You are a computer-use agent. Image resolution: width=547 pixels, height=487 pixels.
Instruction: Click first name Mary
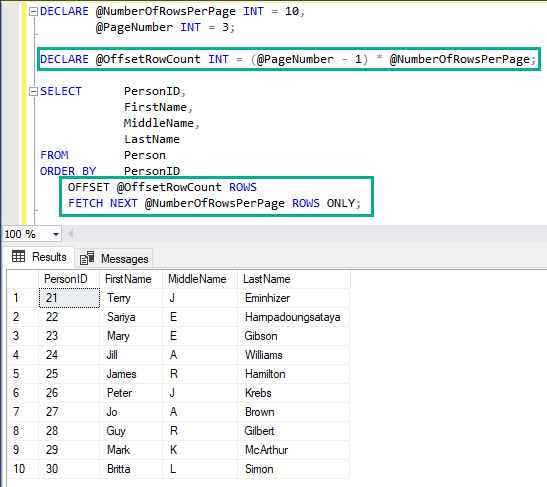pyautogui.click(x=118, y=336)
